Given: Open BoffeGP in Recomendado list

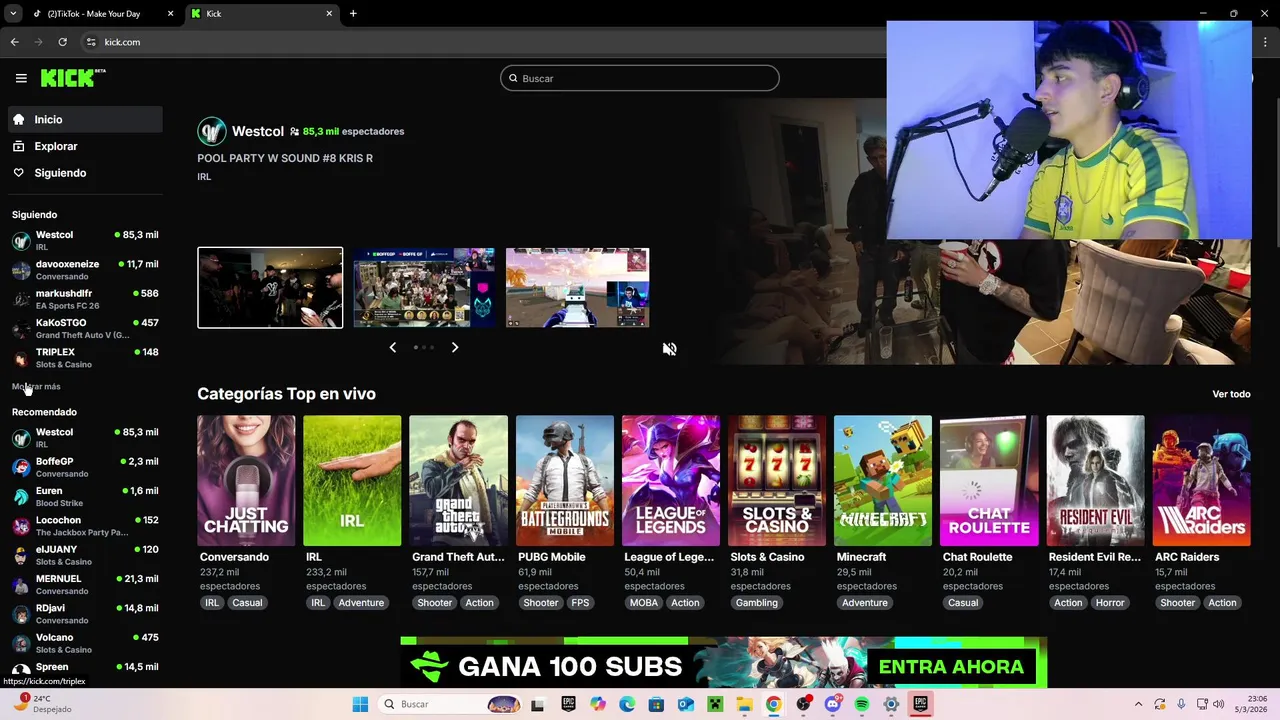Looking at the screenshot, I should (x=85, y=467).
